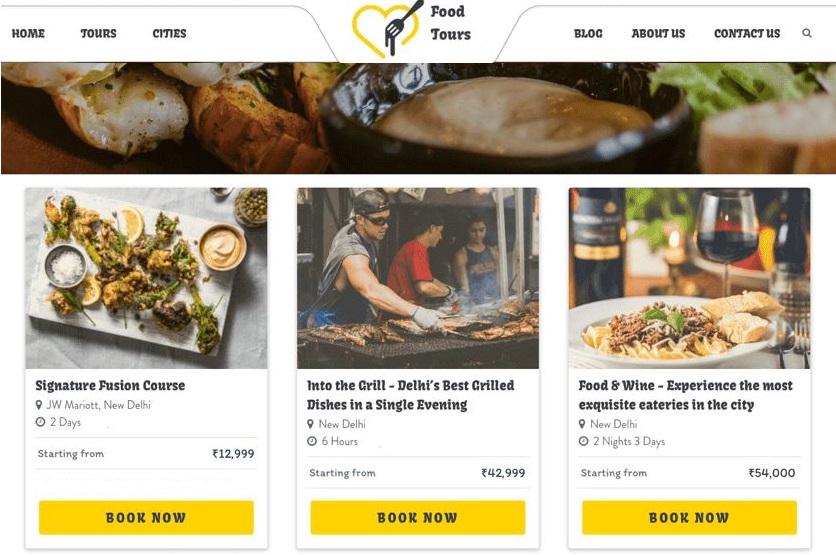Open the Home menu item

coord(28,33)
